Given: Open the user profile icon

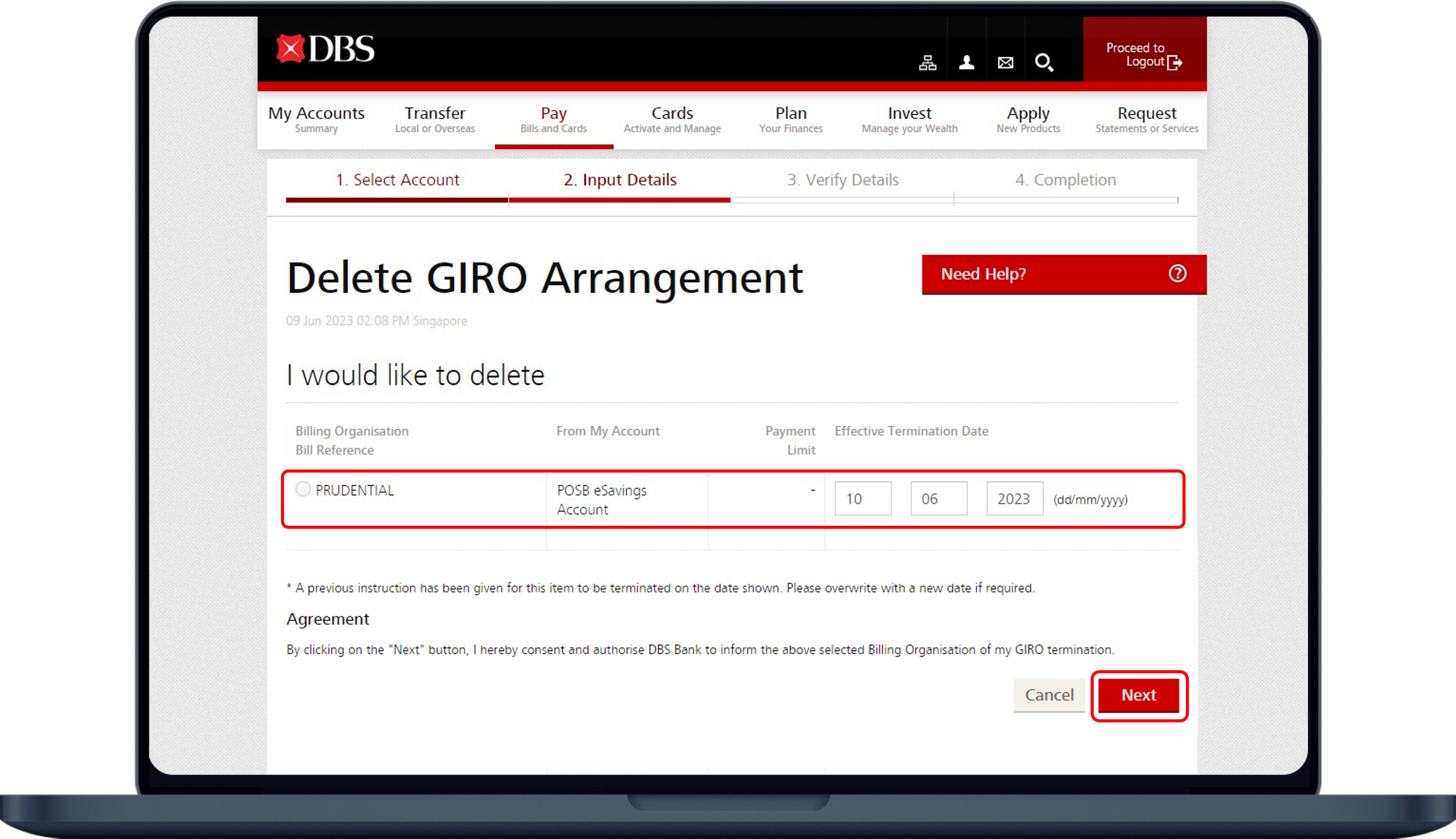Looking at the screenshot, I should (x=967, y=62).
